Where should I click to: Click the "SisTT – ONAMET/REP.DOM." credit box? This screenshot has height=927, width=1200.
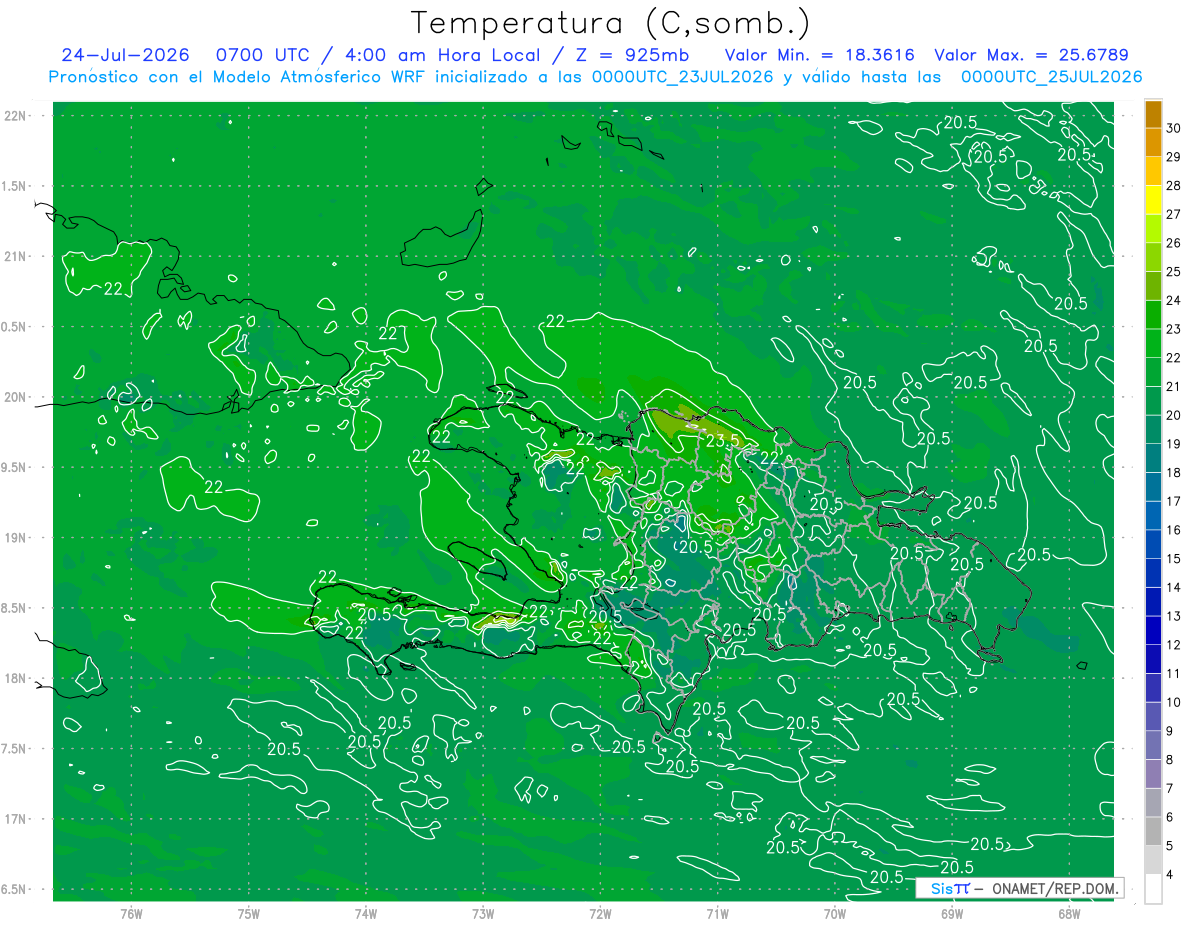pyautogui.click(x=1019, y=888)
